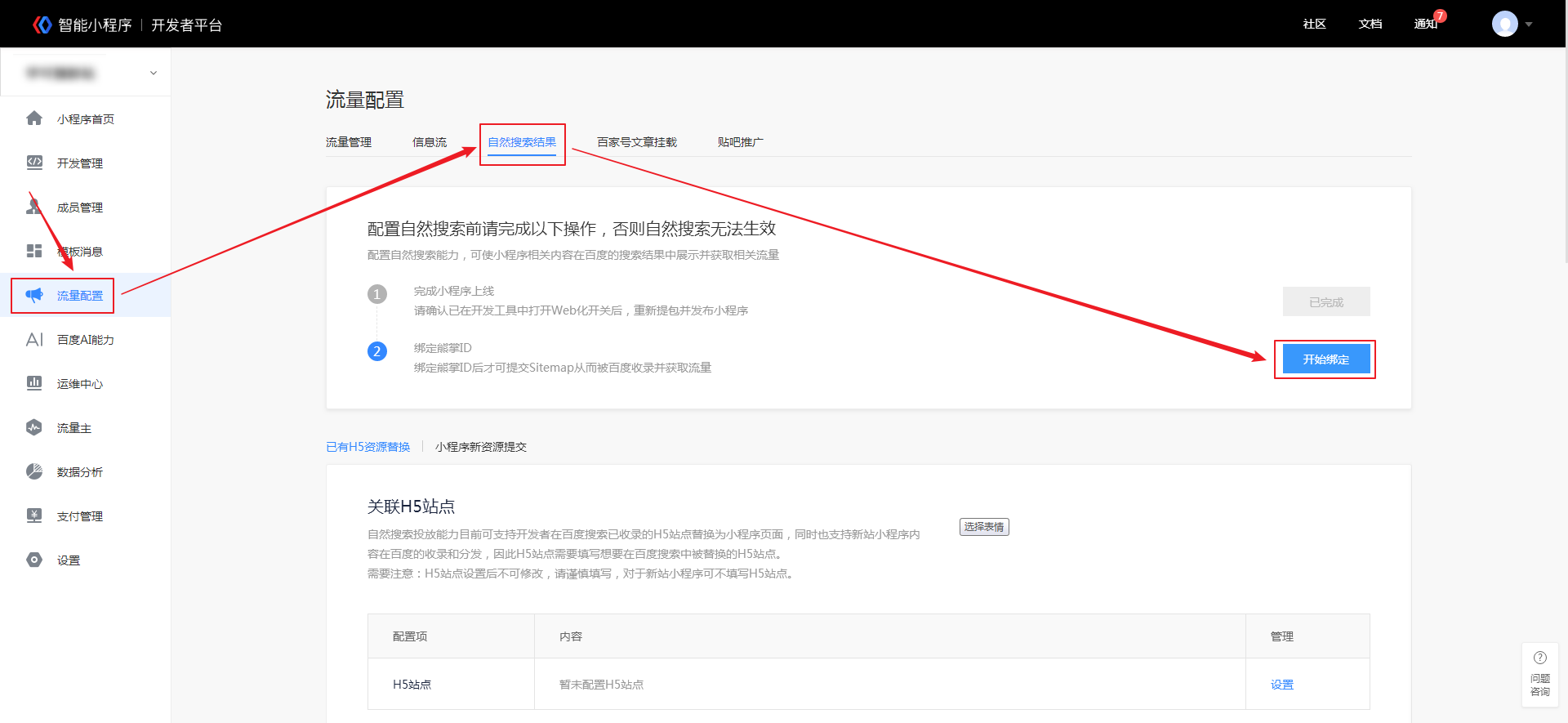
Task: Click the 问题咨询 question mark icon
Action: pos(1540,658)
